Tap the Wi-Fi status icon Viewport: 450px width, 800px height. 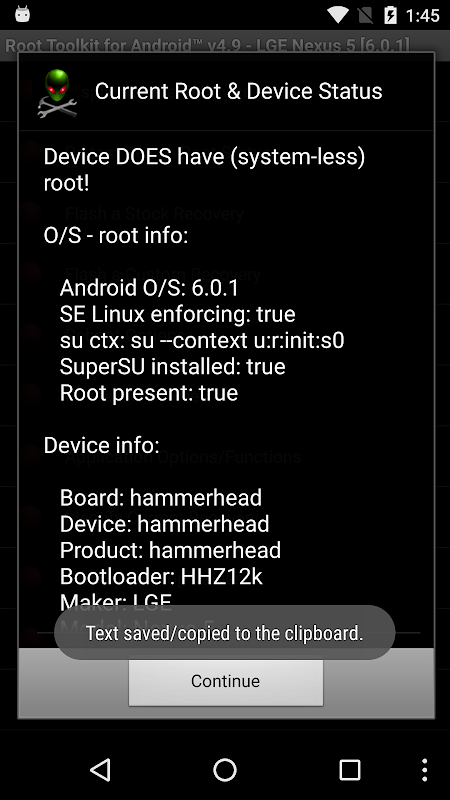point(338,15)
